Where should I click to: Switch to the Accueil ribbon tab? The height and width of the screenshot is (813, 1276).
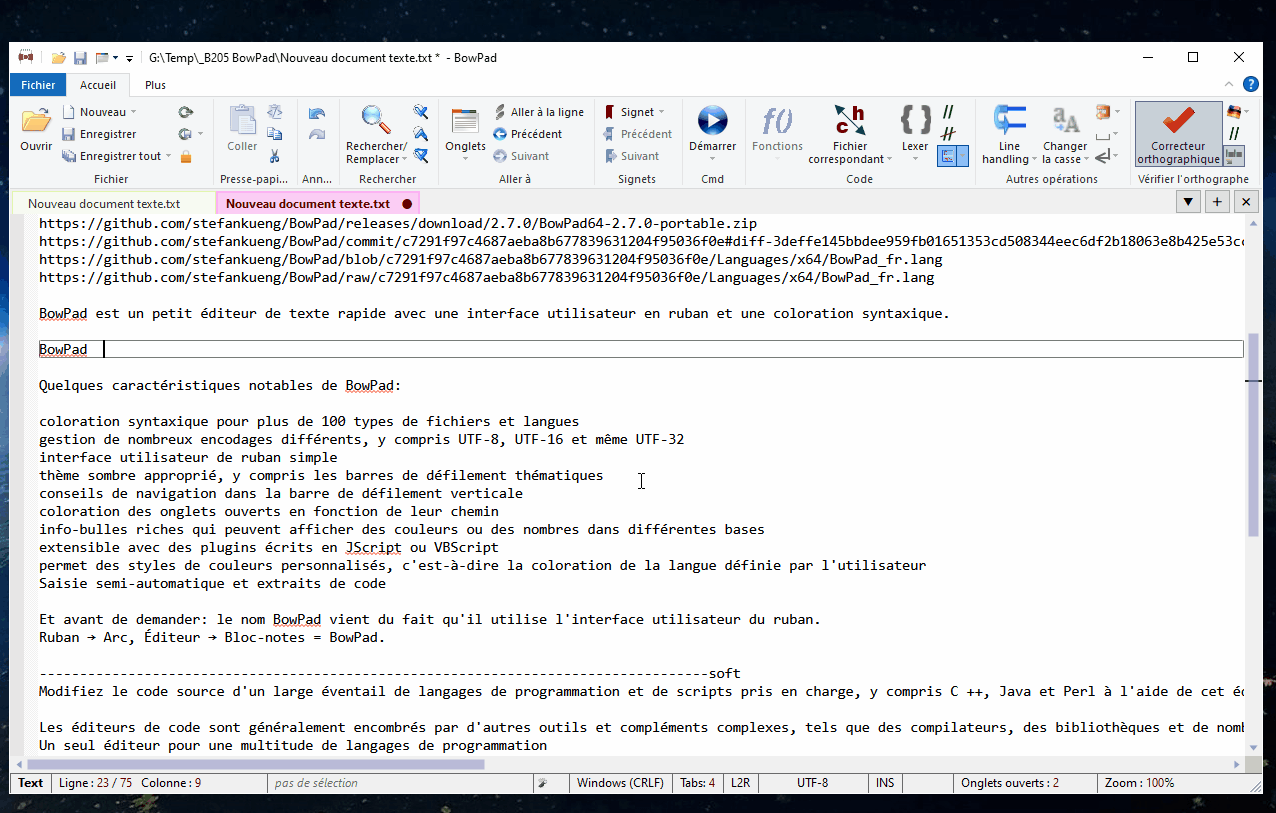pos(98,85)
